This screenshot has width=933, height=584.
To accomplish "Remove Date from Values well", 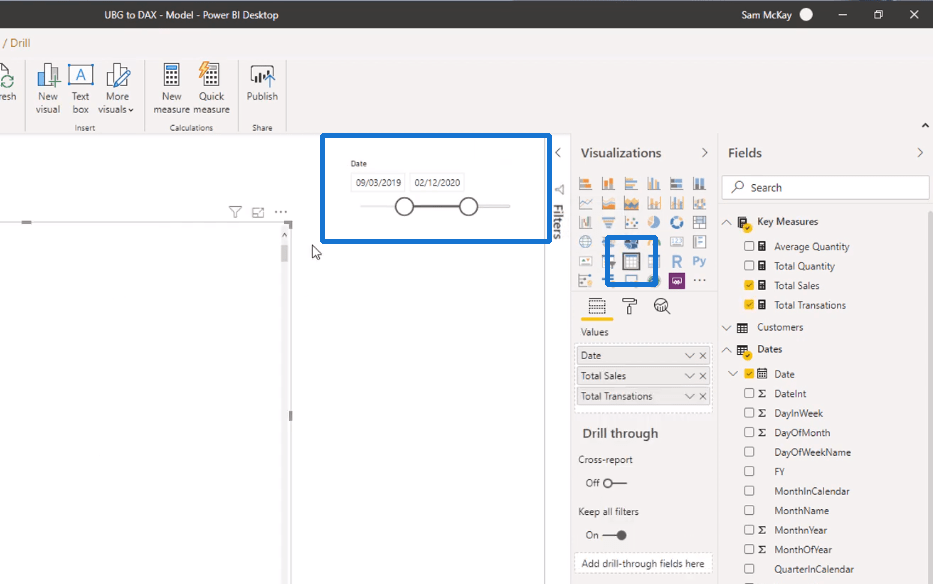I will pos(703,355).
